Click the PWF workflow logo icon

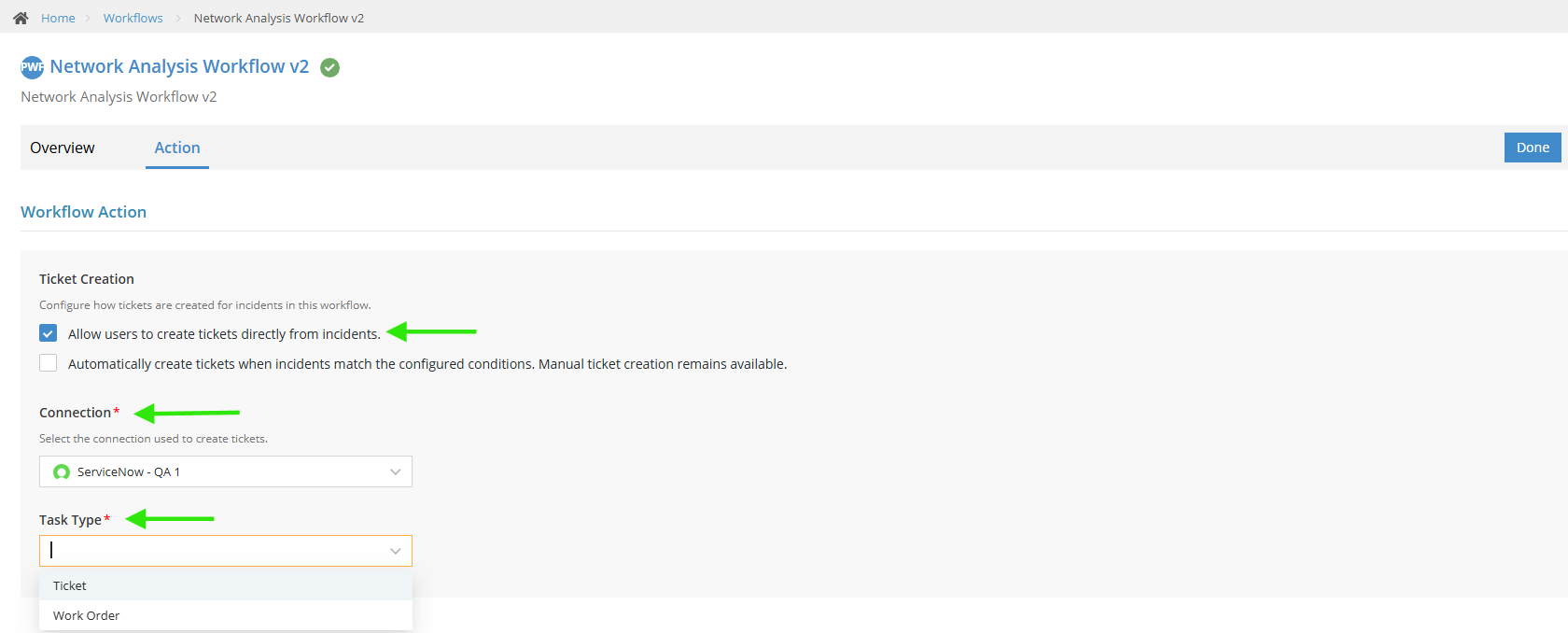32,67
